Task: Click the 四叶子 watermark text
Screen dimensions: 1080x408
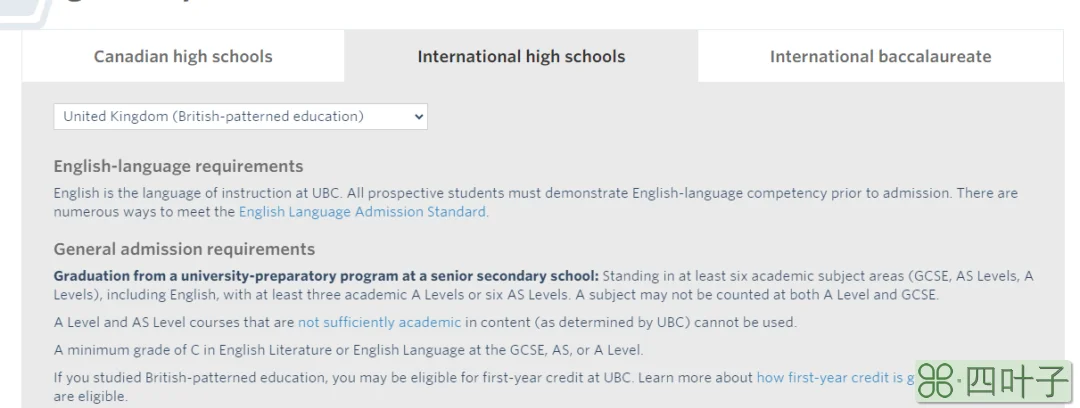Action: (1016, 381)
